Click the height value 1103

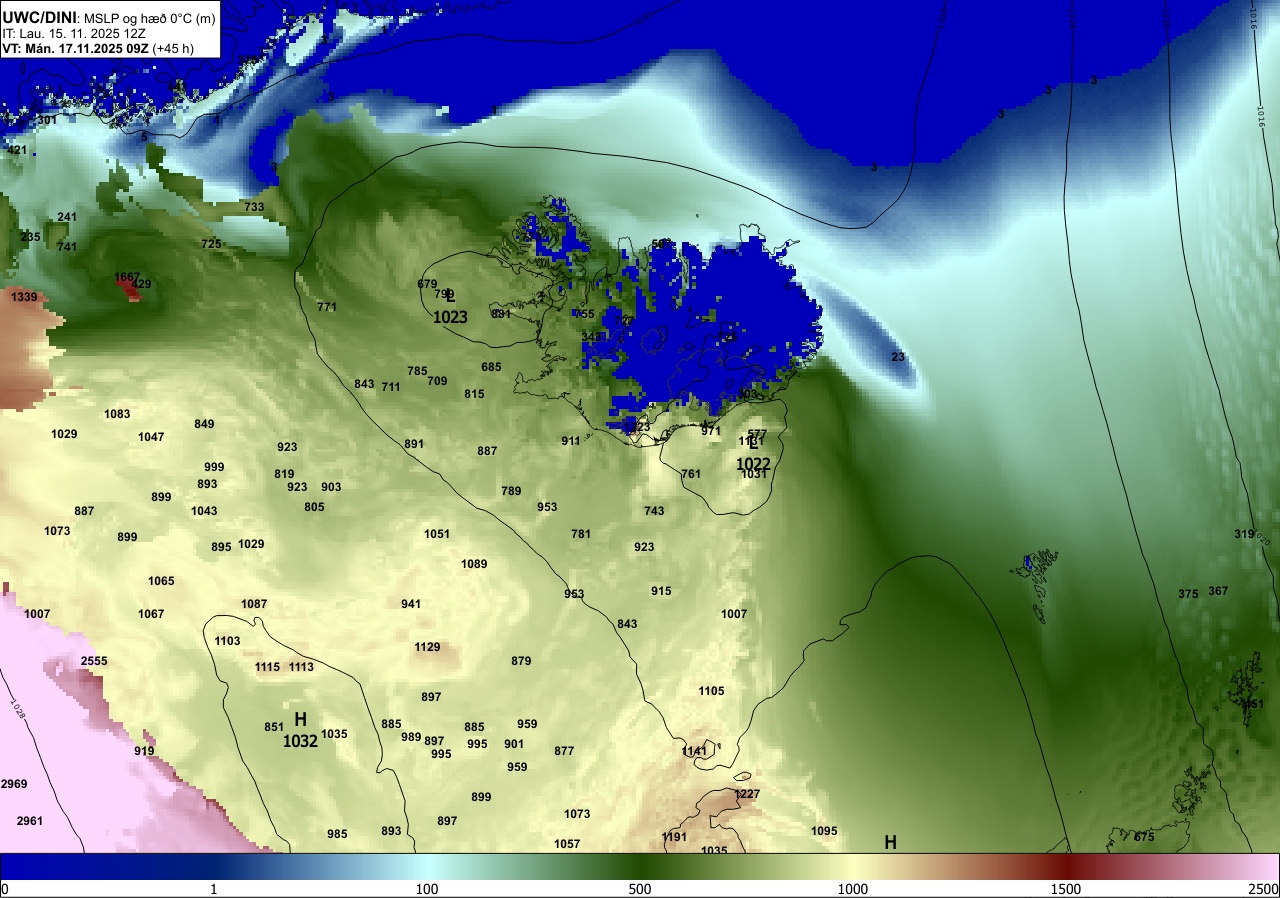point(227,641)
